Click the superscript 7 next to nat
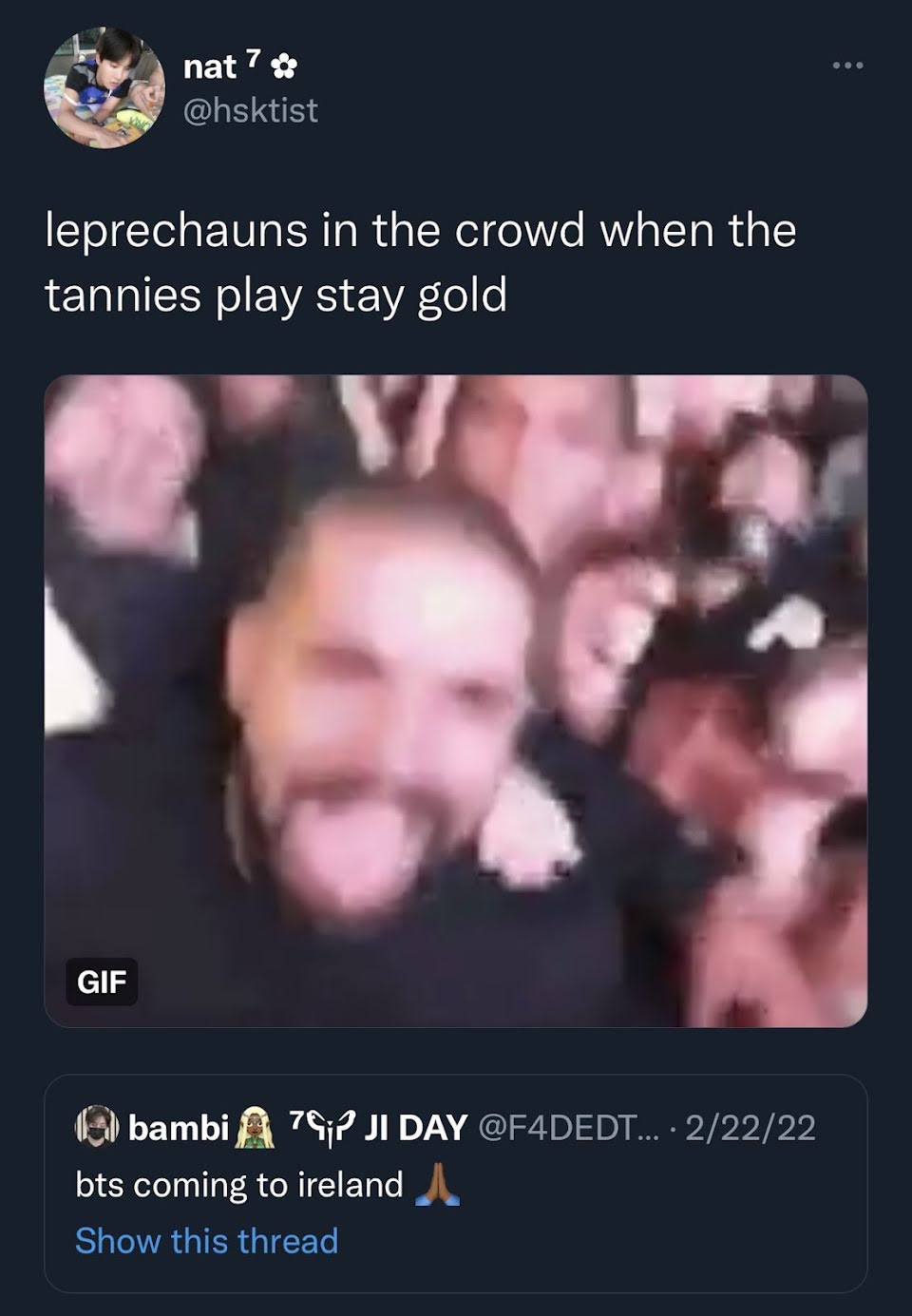Viewport: 912px width, 1316px height. click(x=252, y=60)
